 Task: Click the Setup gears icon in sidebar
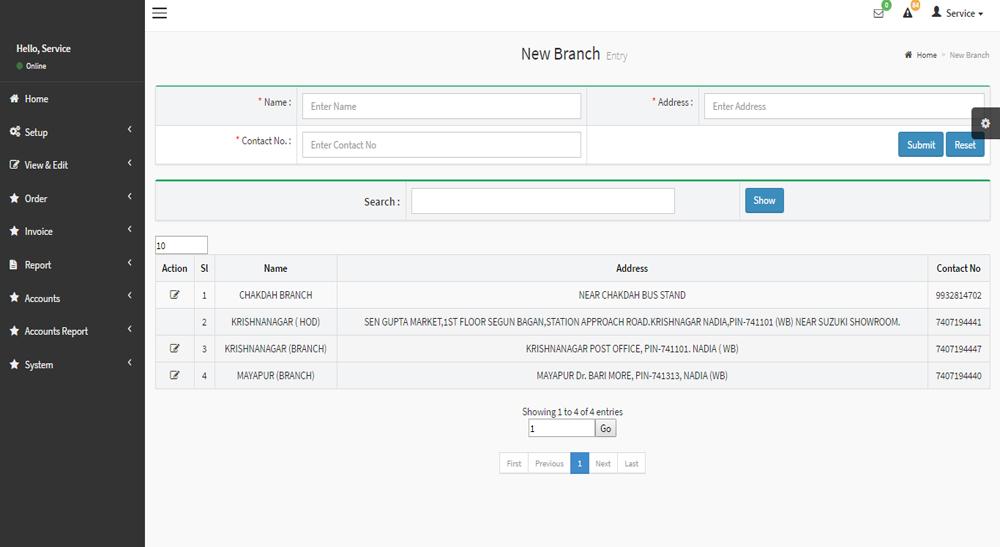tap(15, 131)
